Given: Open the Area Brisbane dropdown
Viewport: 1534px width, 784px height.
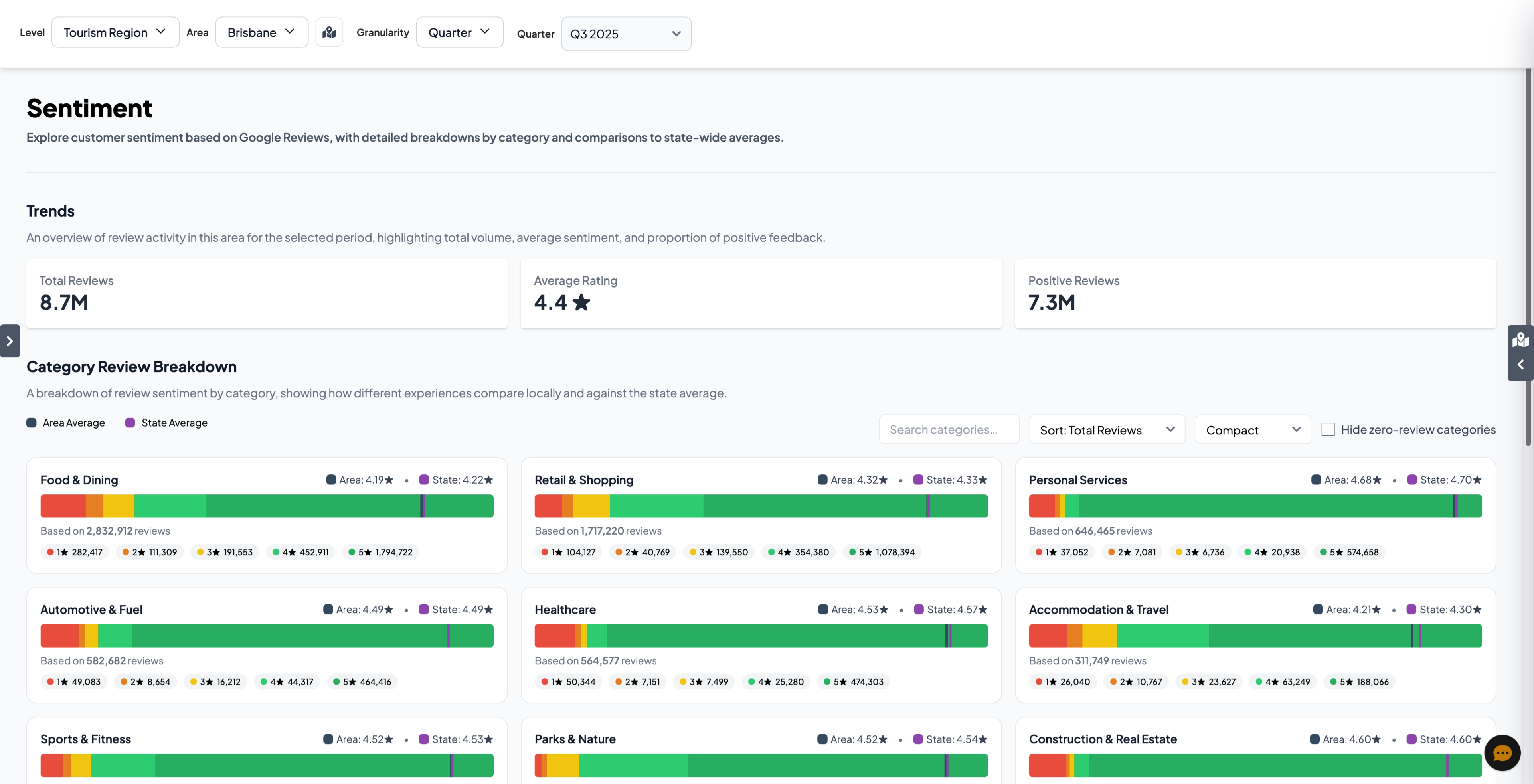Looking at the screenshot, I should pos(261,32).
